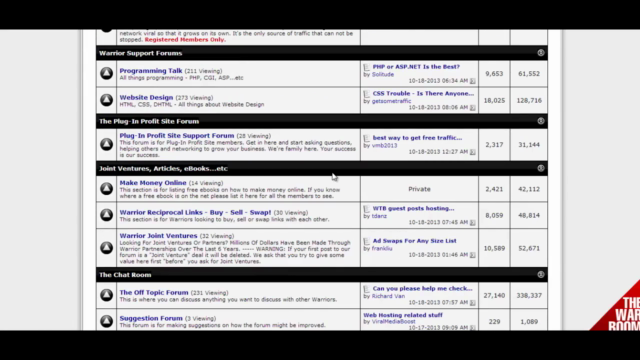Open the Website Design forum
Image resolution: width=640 pixels, height=360 pixels.
146,98
